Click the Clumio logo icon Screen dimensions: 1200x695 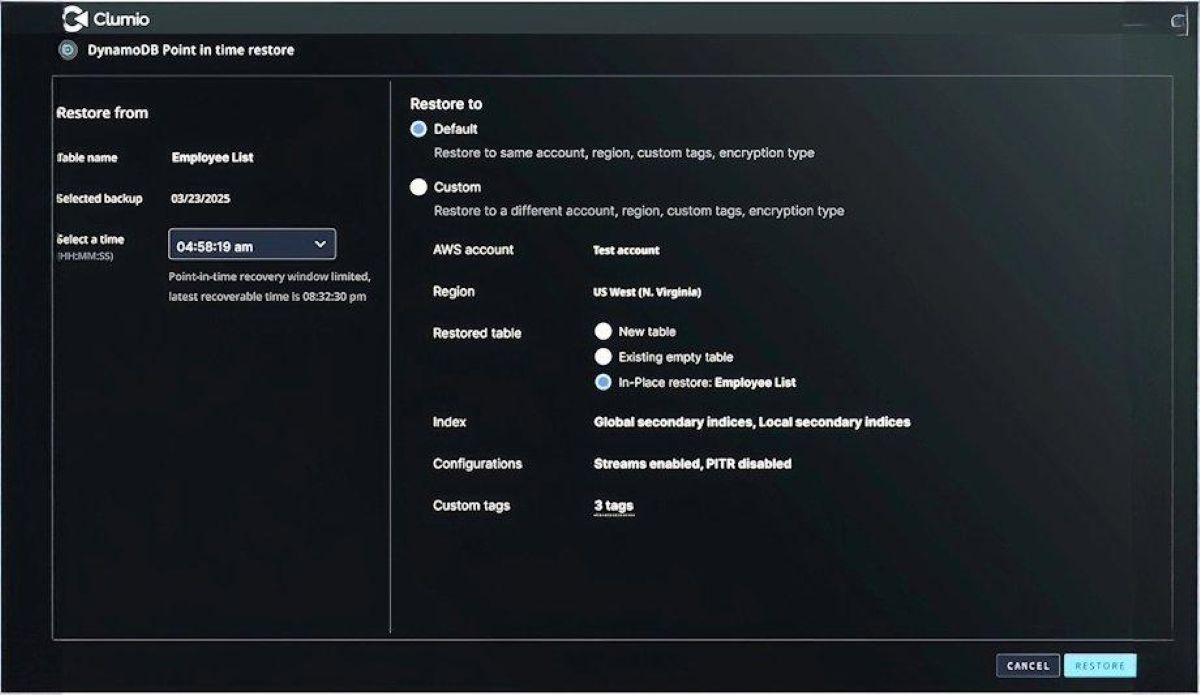pyautogui.click(x=74, y=18)
